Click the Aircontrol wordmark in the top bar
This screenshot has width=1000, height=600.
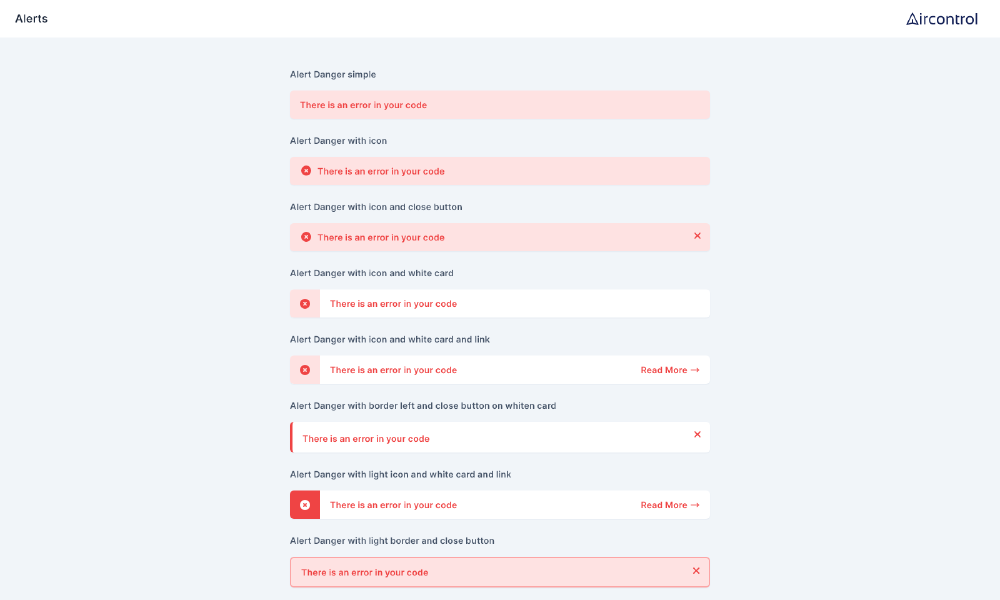point(941,18)
